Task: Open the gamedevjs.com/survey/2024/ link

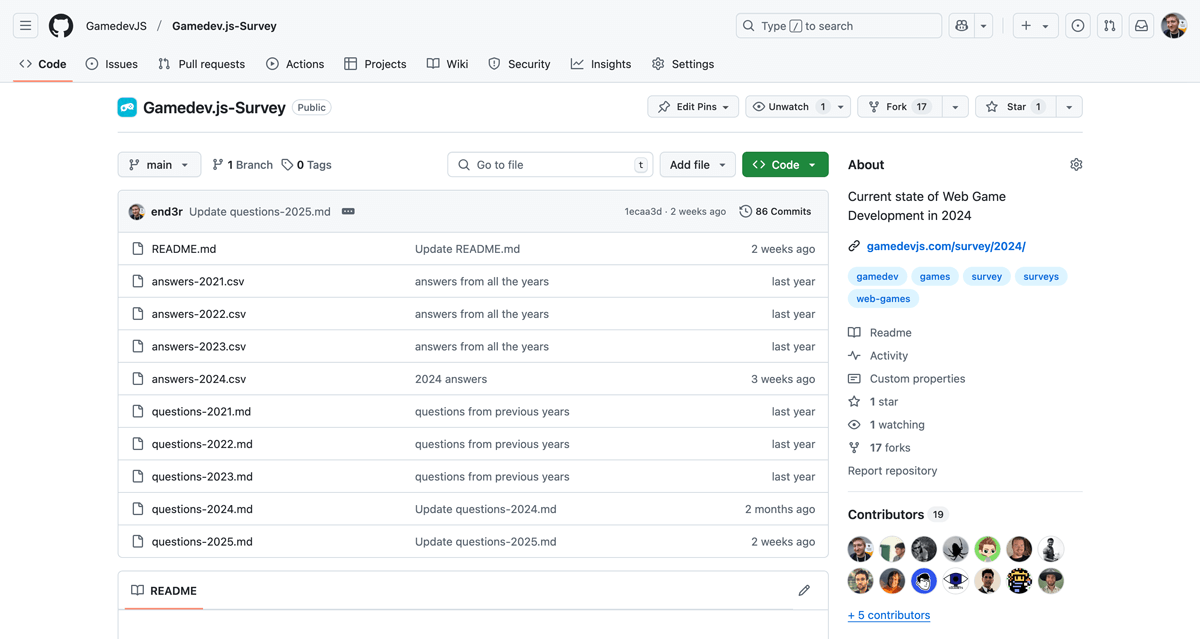Action: coord(946,246)
